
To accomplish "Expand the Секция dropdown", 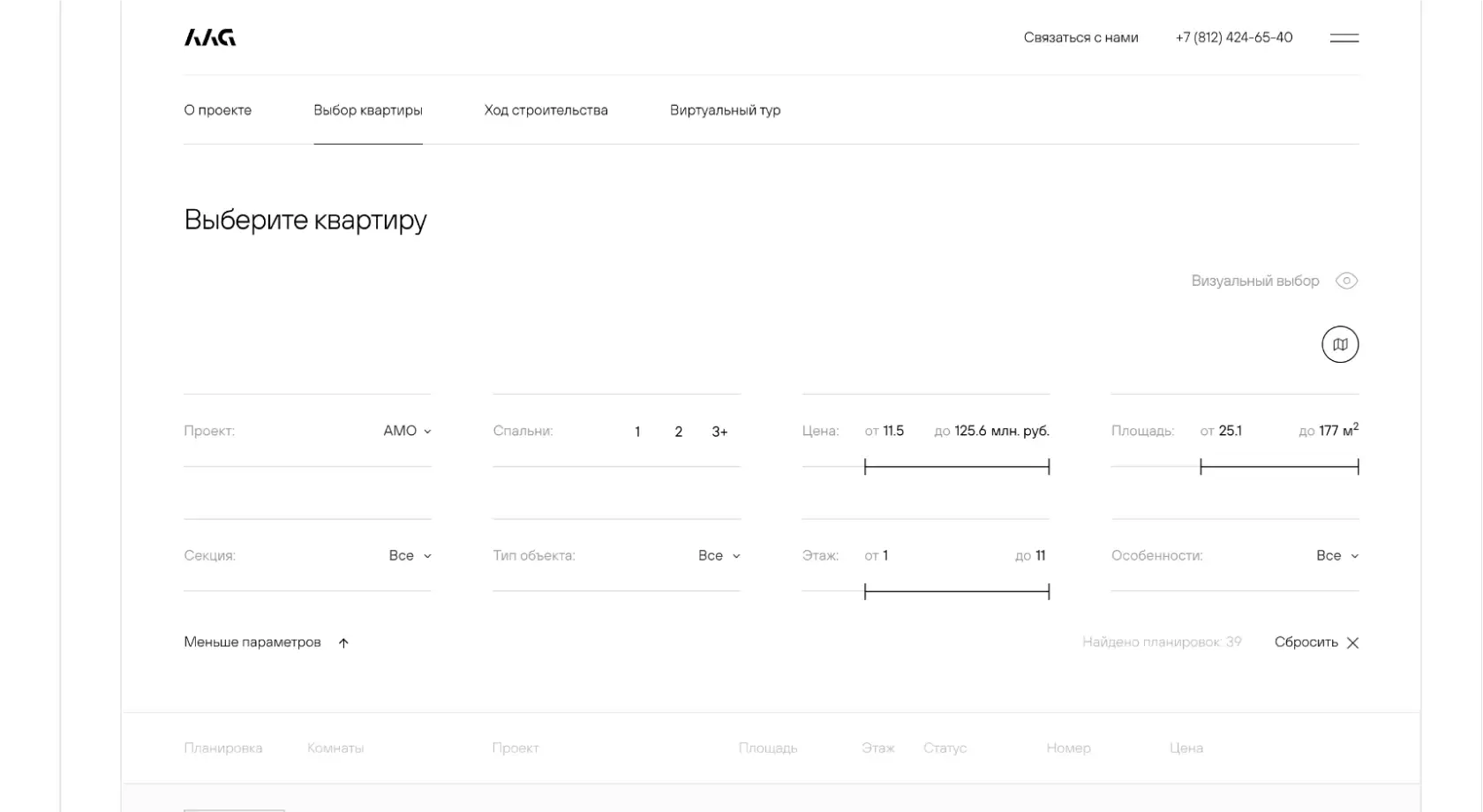I will [410, 555].
